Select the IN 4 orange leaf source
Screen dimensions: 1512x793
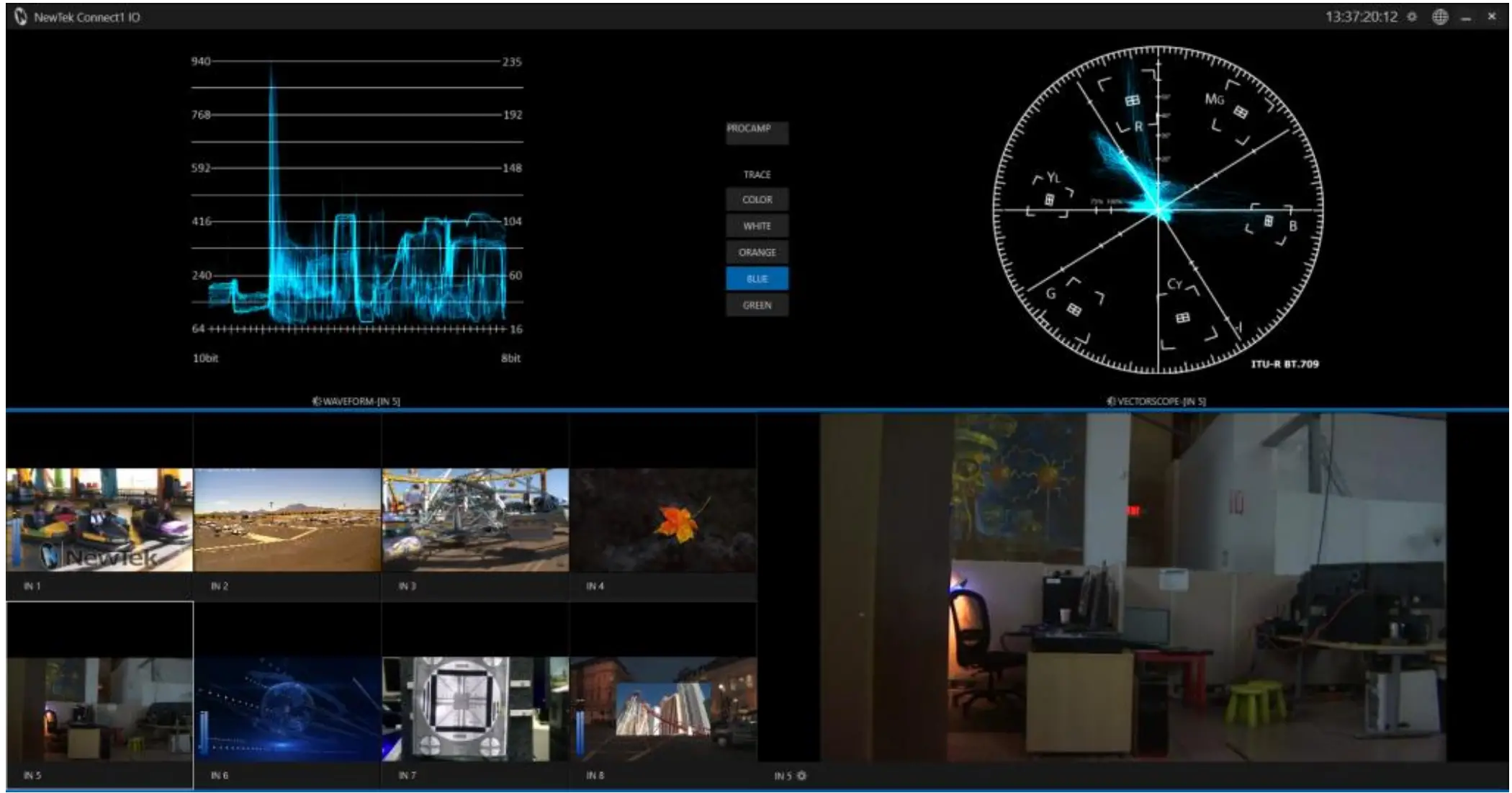tap(662, 521)
